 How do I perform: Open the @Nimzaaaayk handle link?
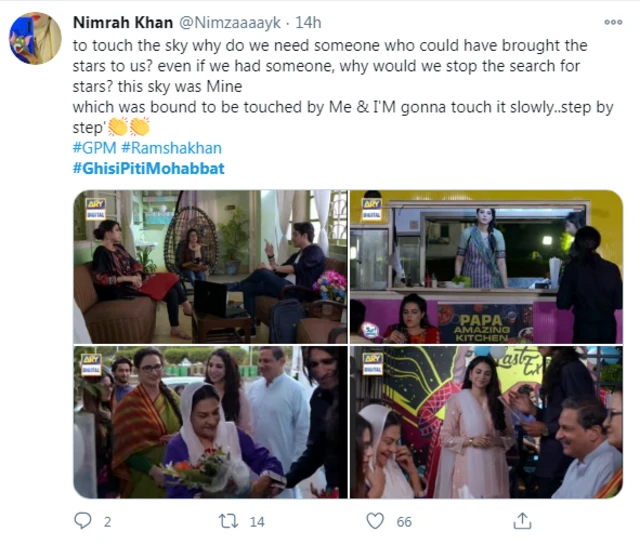point(230,22)
